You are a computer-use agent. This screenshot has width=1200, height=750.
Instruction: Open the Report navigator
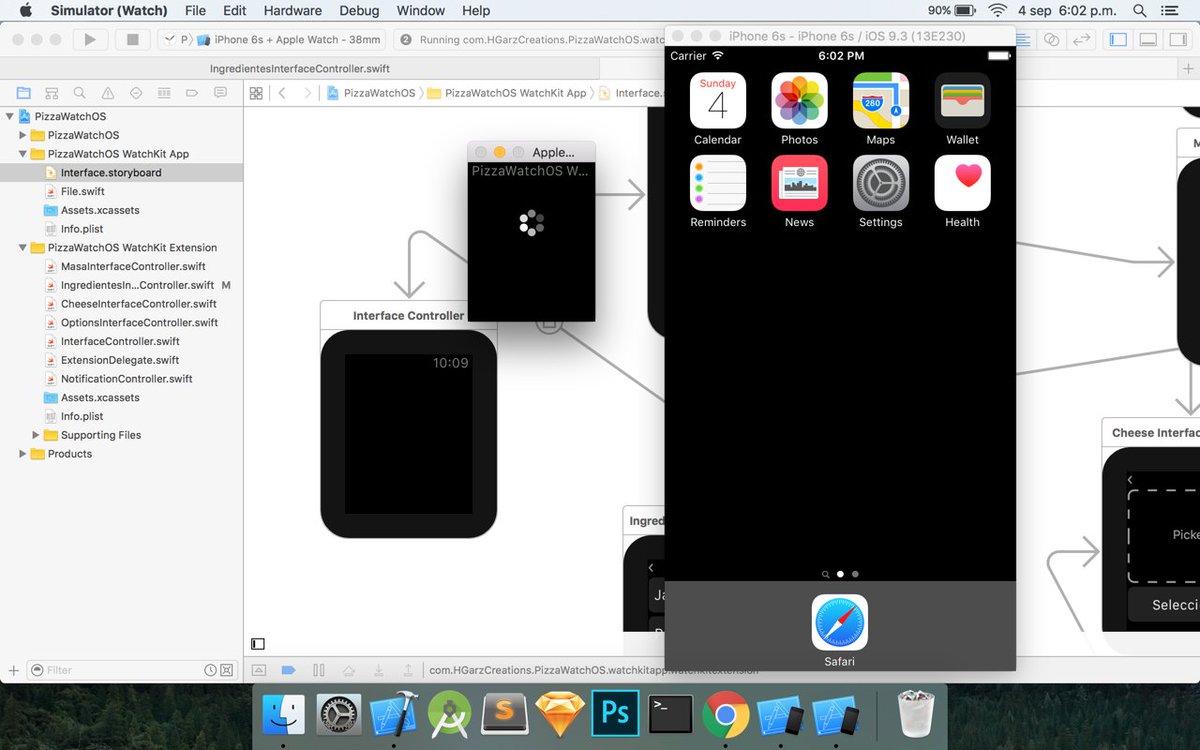click(x=220, y=93)
